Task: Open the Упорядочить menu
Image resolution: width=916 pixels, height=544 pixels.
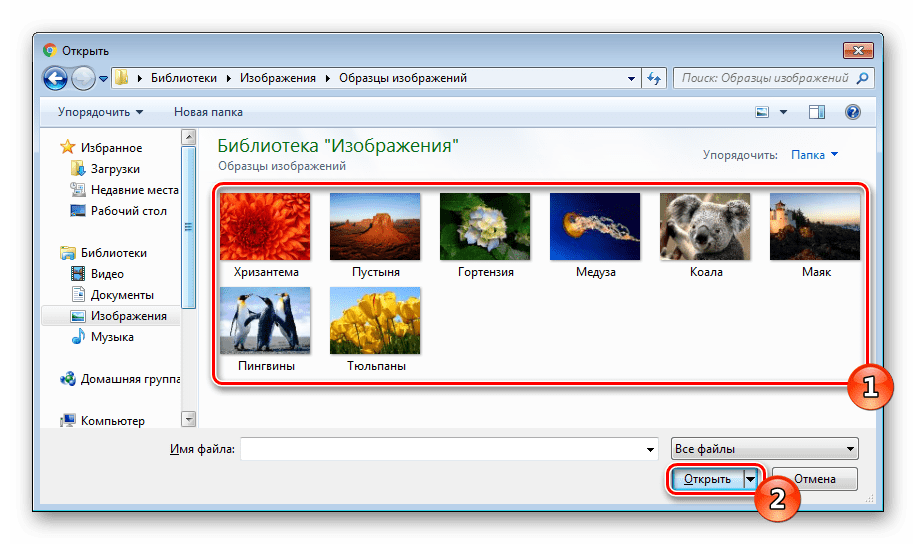Action: coord(100,112)
